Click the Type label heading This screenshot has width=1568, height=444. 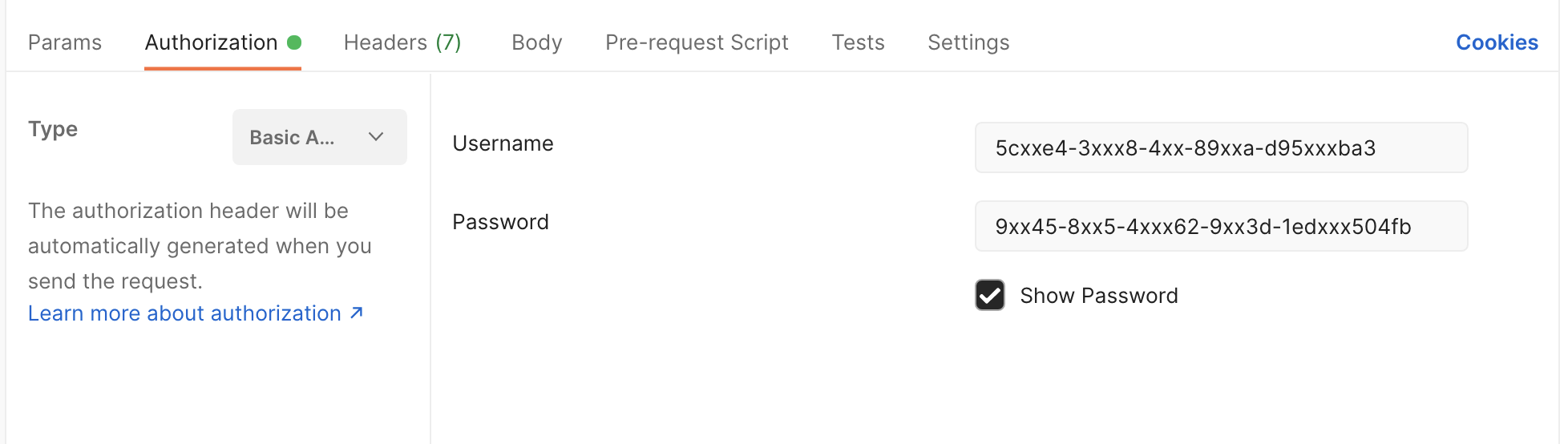pos(53,129)
